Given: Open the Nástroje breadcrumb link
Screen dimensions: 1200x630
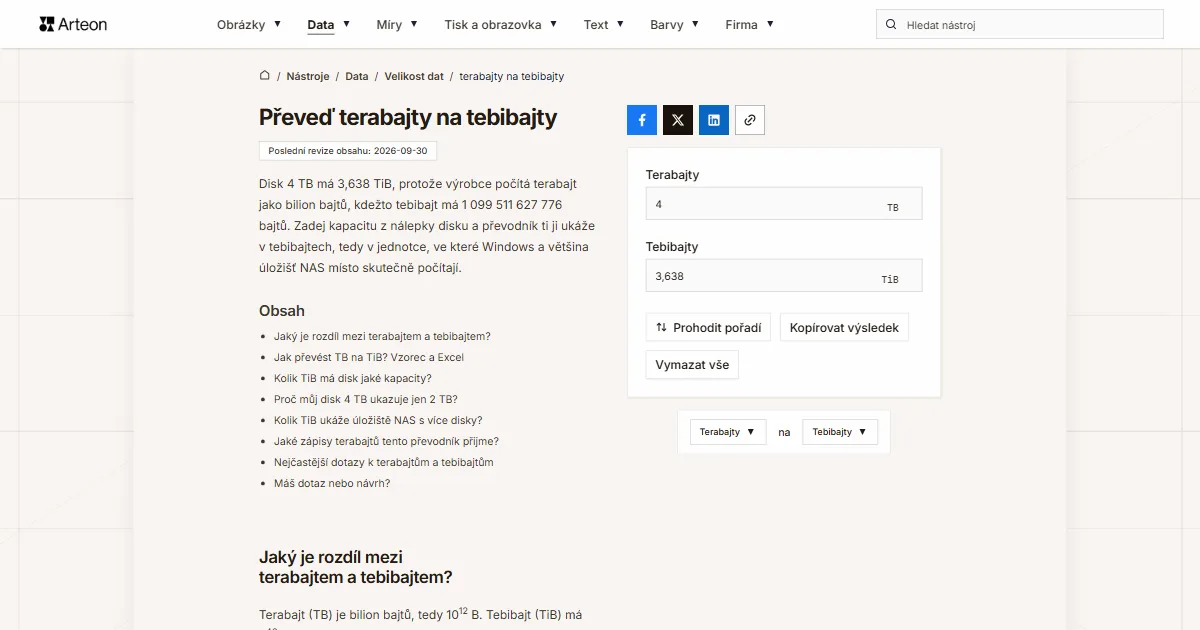Looking at the screenshot, I should [308, 76].
